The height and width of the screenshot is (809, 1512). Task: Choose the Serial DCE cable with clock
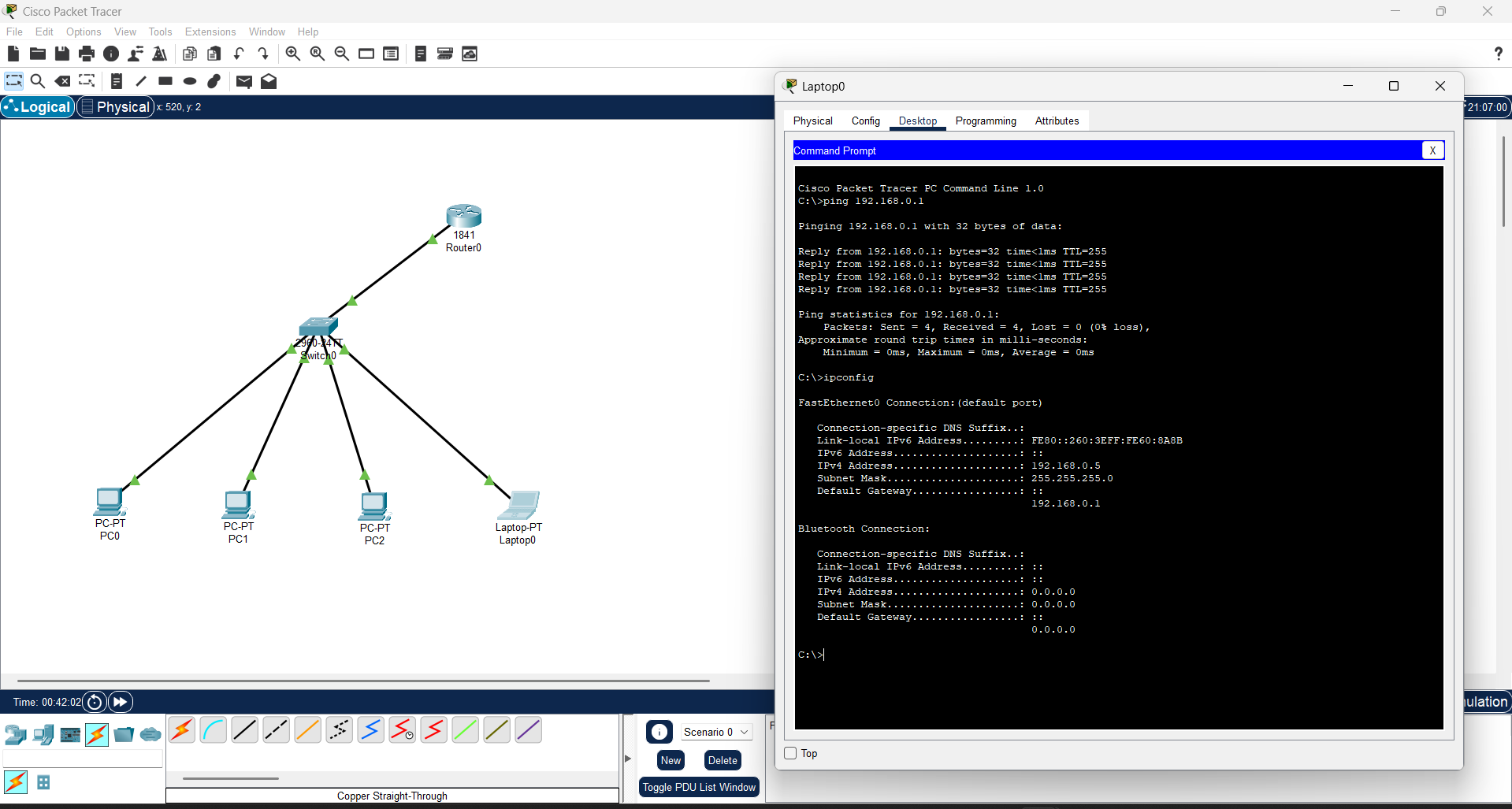coord(403,730)
